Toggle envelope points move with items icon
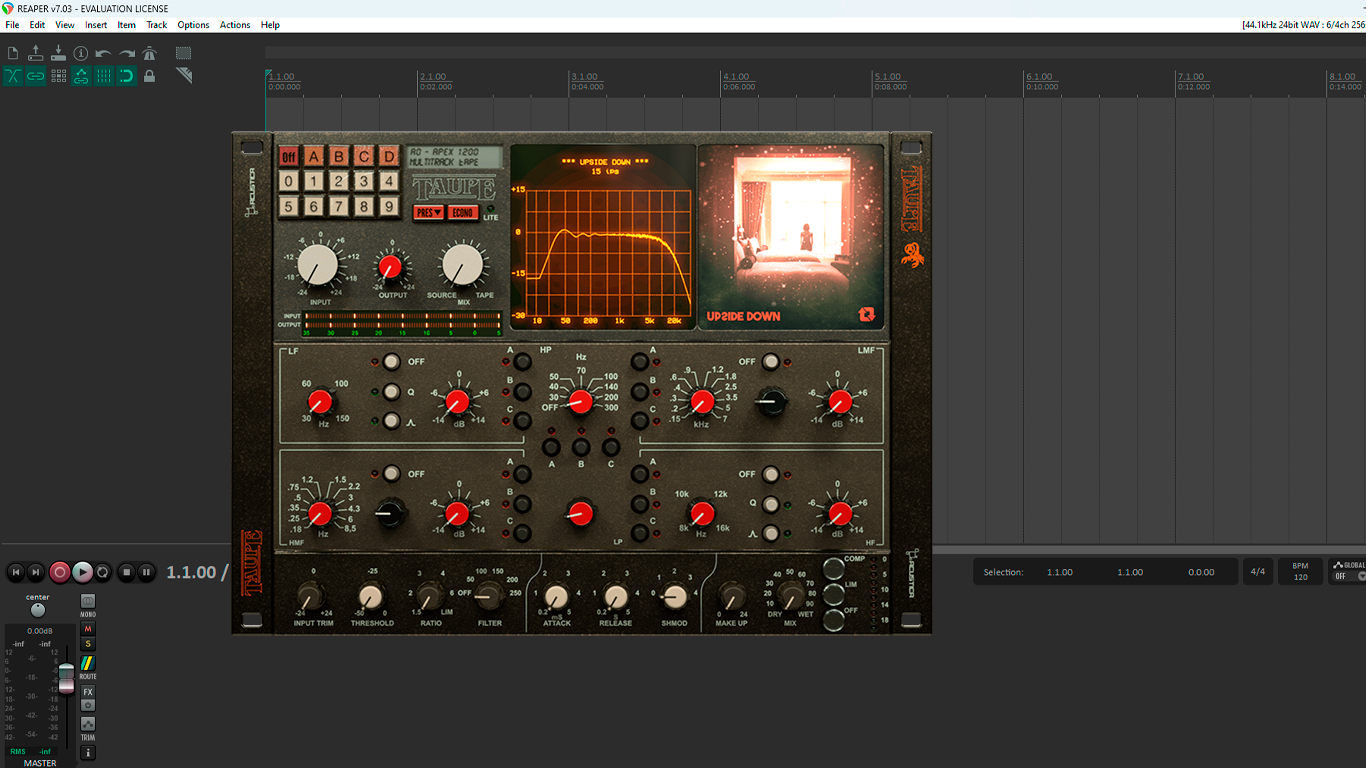This screenshot has height=768, width=1366. 81,76
